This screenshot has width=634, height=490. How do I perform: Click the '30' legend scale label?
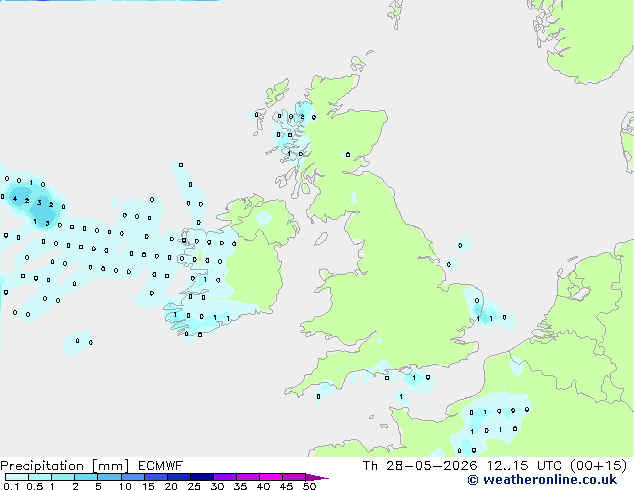pyautogui.click(x=217, y=486)
